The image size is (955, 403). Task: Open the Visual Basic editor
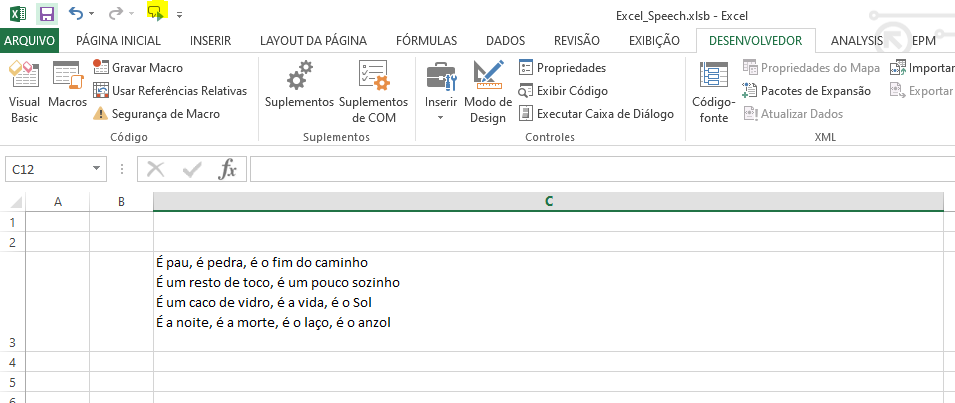23,90
